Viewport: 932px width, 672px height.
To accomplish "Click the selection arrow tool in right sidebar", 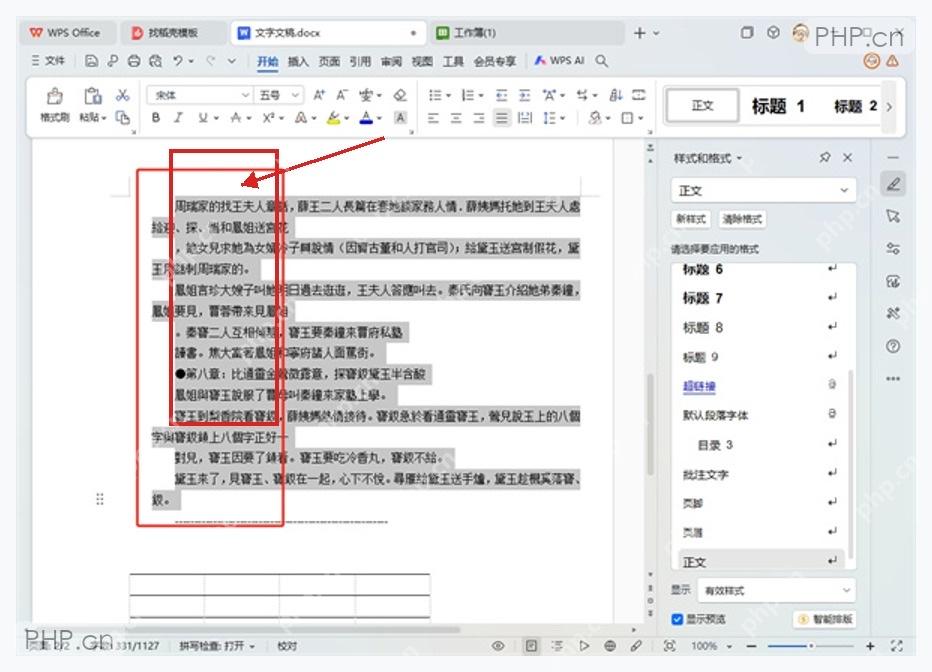I will click(893, 216).
